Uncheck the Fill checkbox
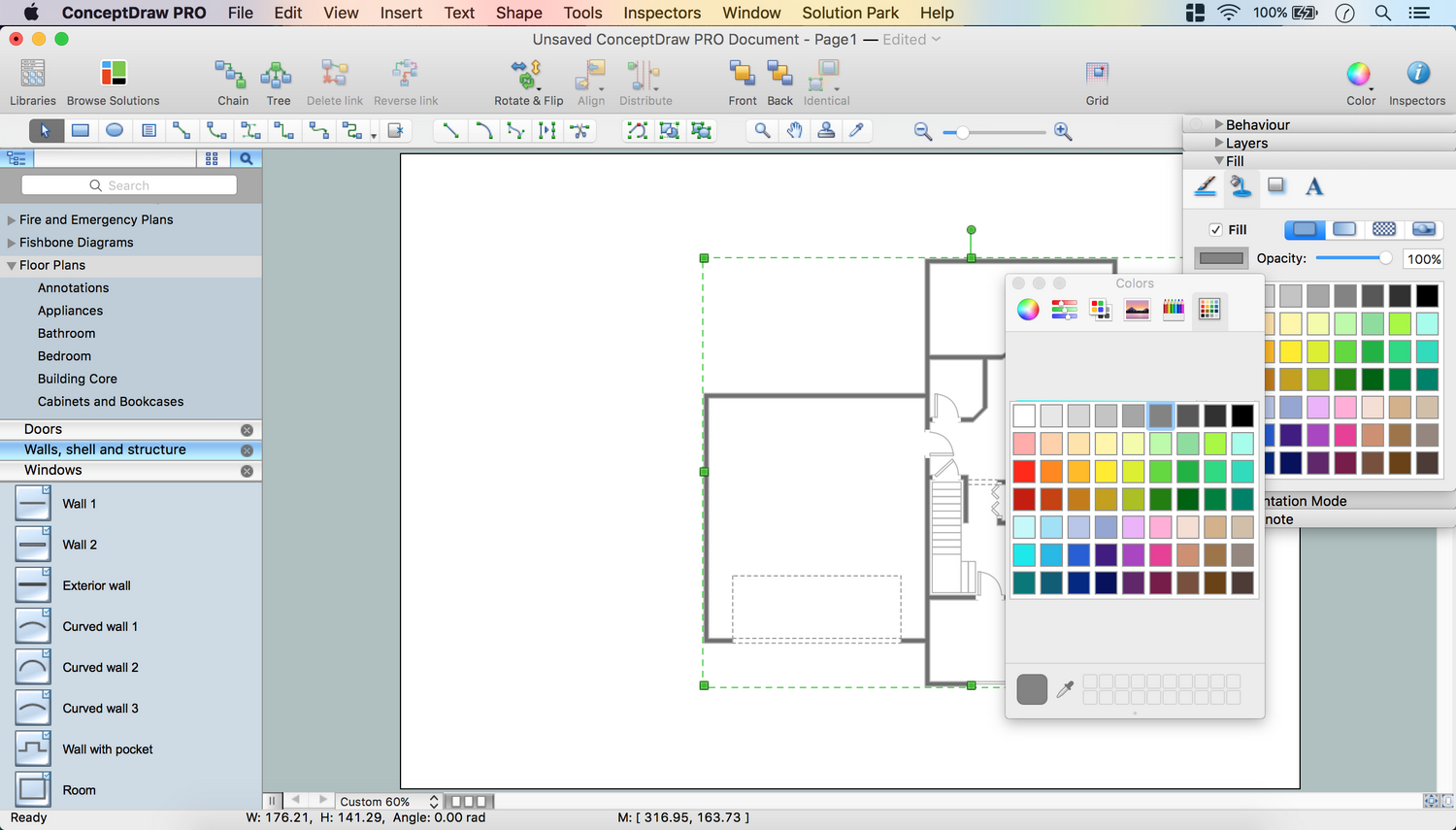The image size is (1456, 830). pos(1215,230)
